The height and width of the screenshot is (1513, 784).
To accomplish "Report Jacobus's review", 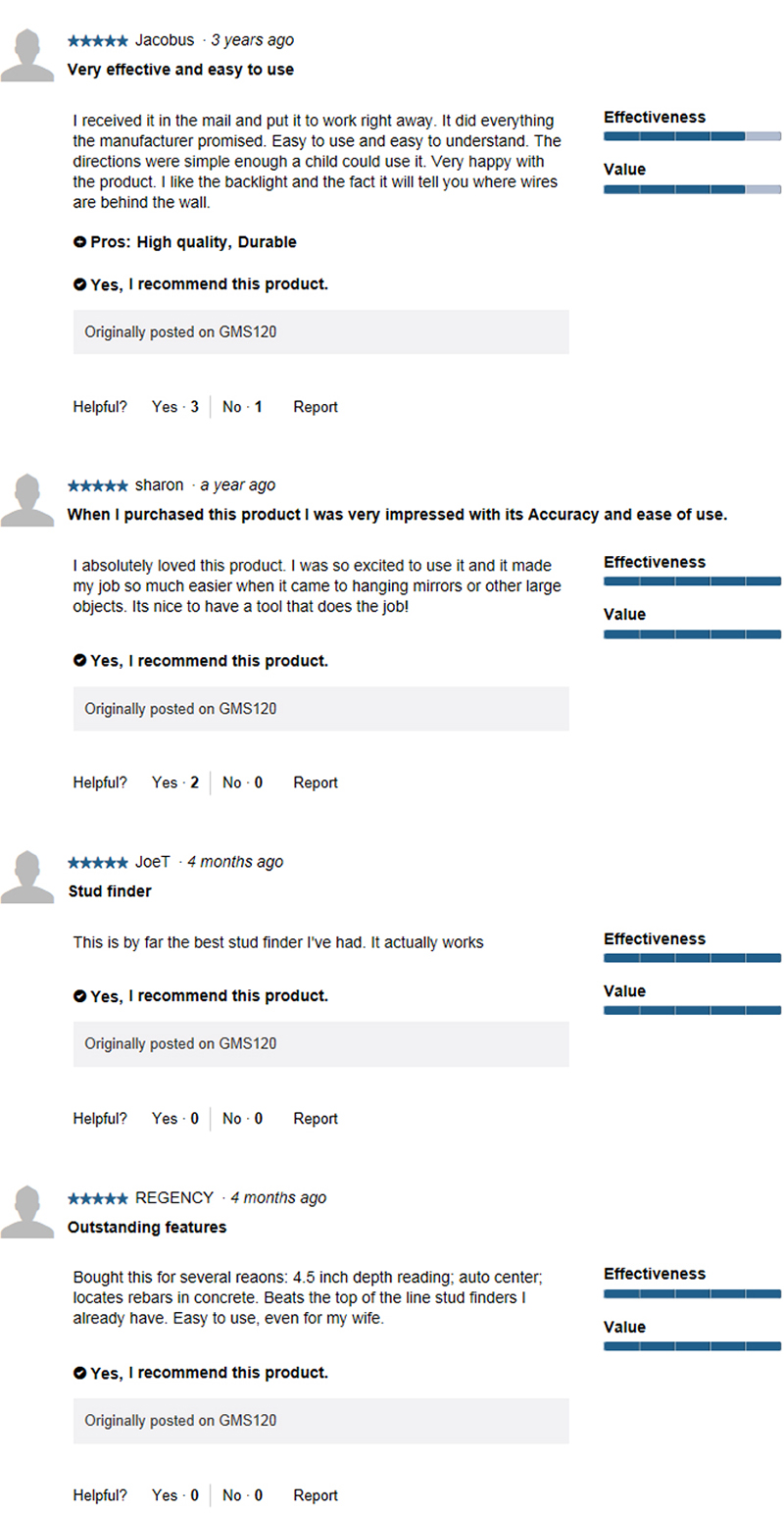I will 316,407.
